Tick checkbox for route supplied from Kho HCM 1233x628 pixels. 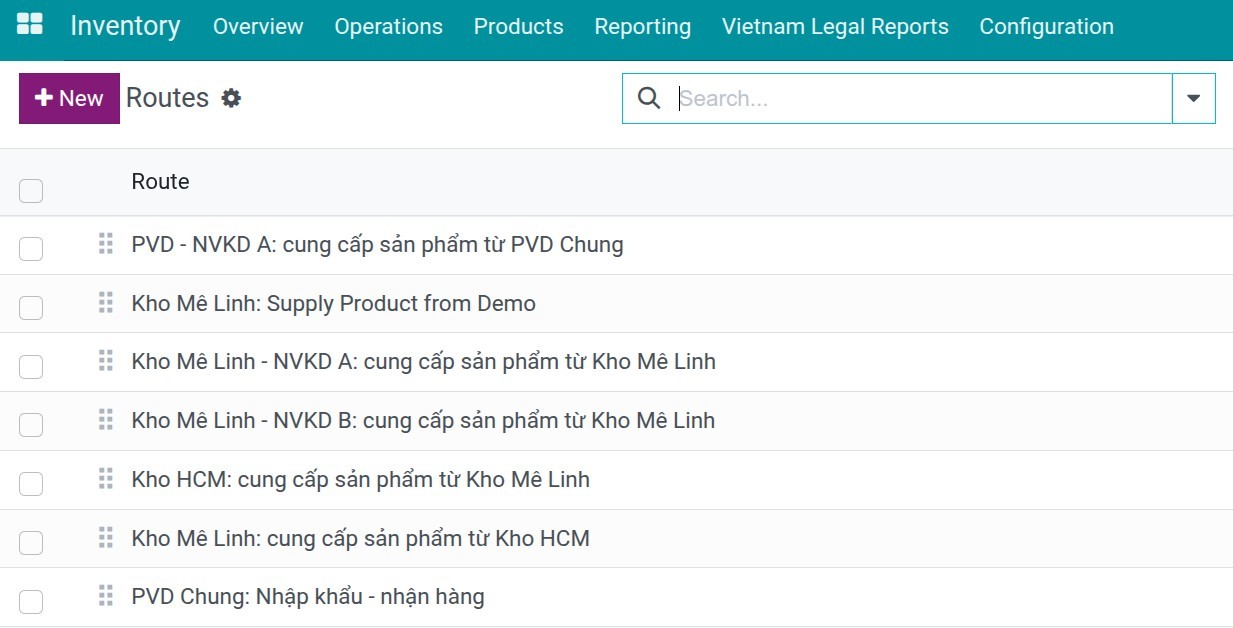(31, 543)
